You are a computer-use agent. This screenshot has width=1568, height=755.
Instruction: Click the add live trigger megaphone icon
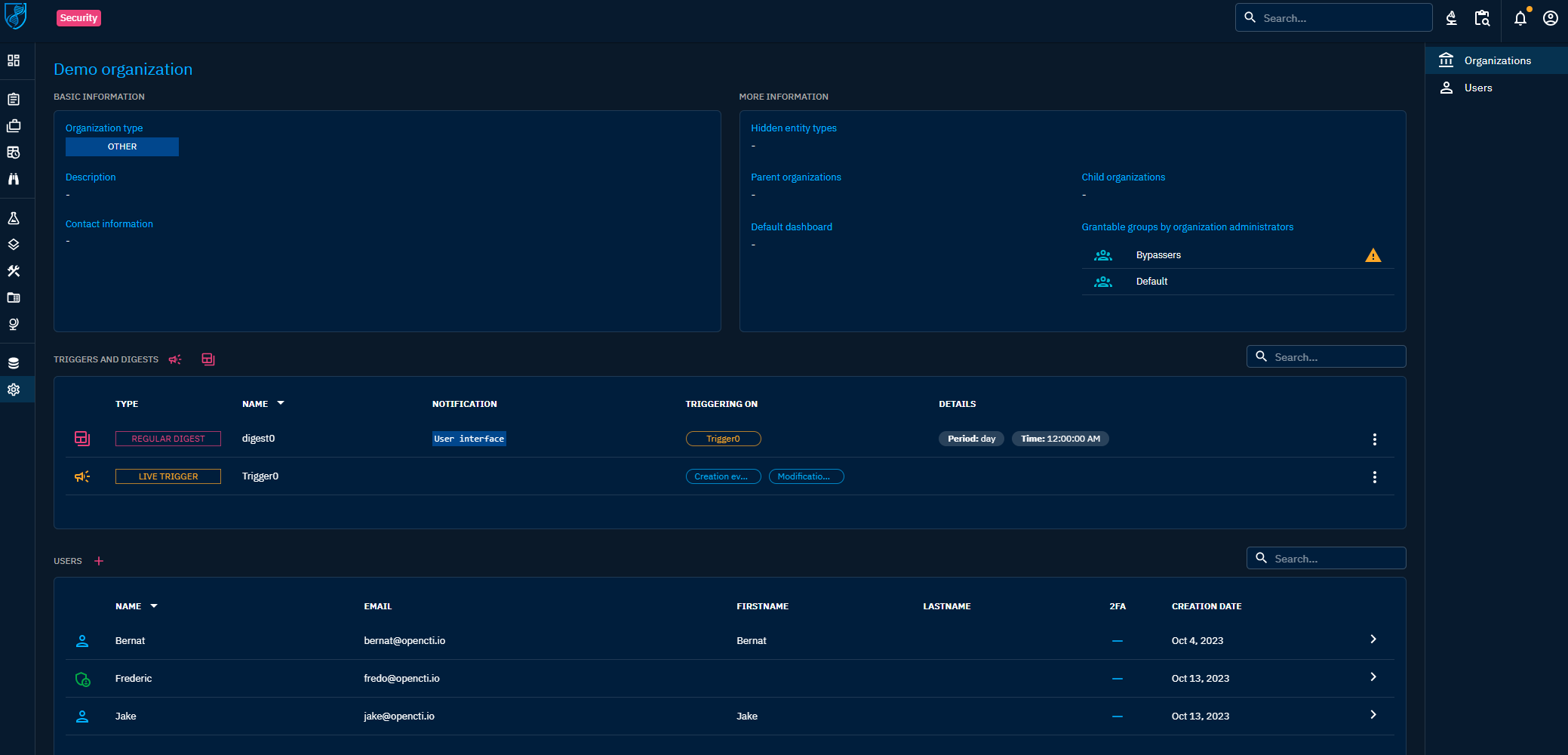click(x=175, y=359)
